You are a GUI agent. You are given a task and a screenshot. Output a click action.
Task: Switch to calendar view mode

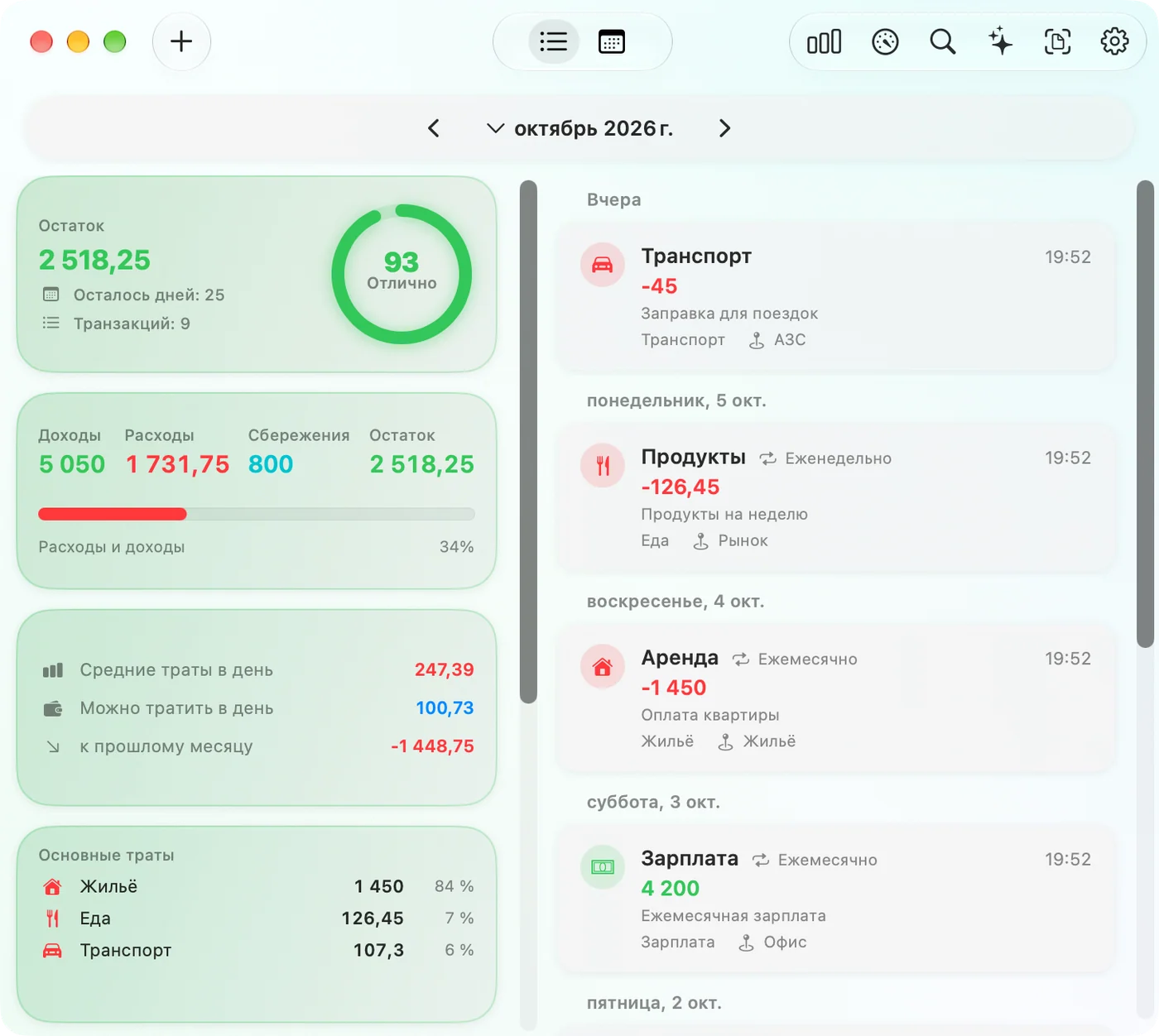click(x=612, y=41)
